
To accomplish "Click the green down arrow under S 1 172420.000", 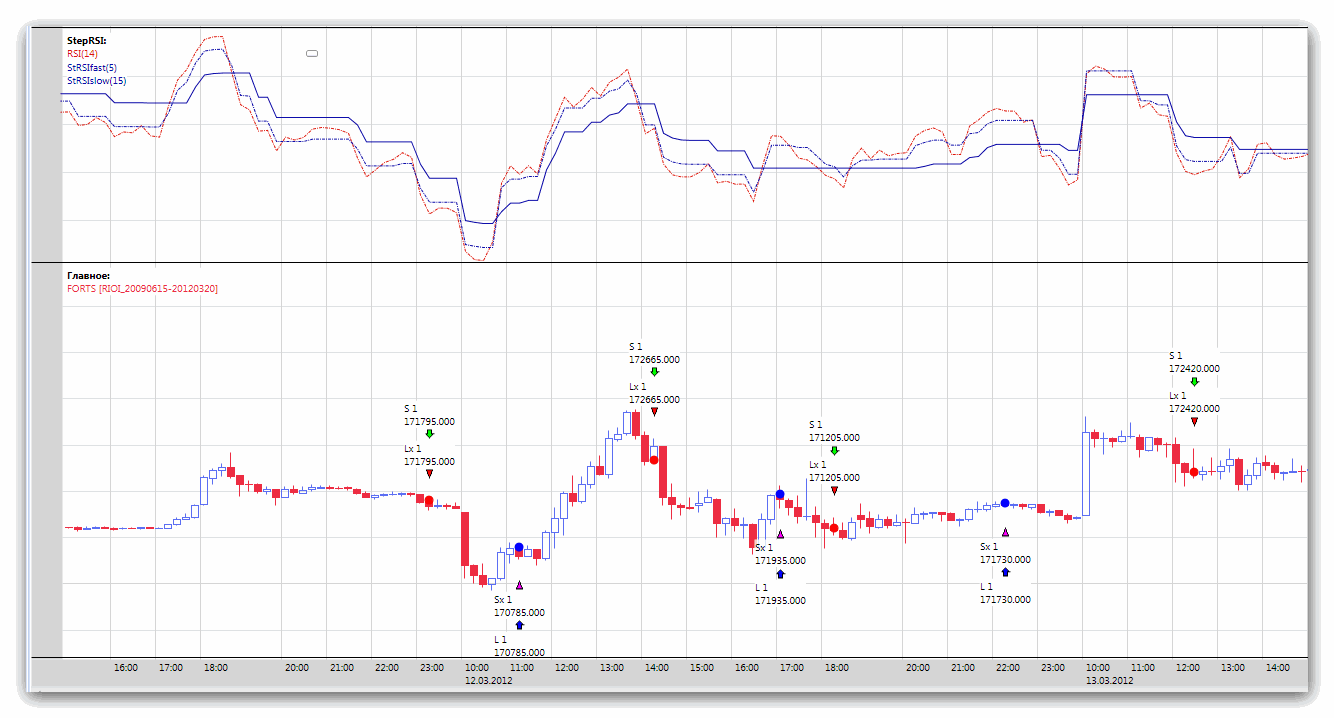I will click(x=1194, y=382).
